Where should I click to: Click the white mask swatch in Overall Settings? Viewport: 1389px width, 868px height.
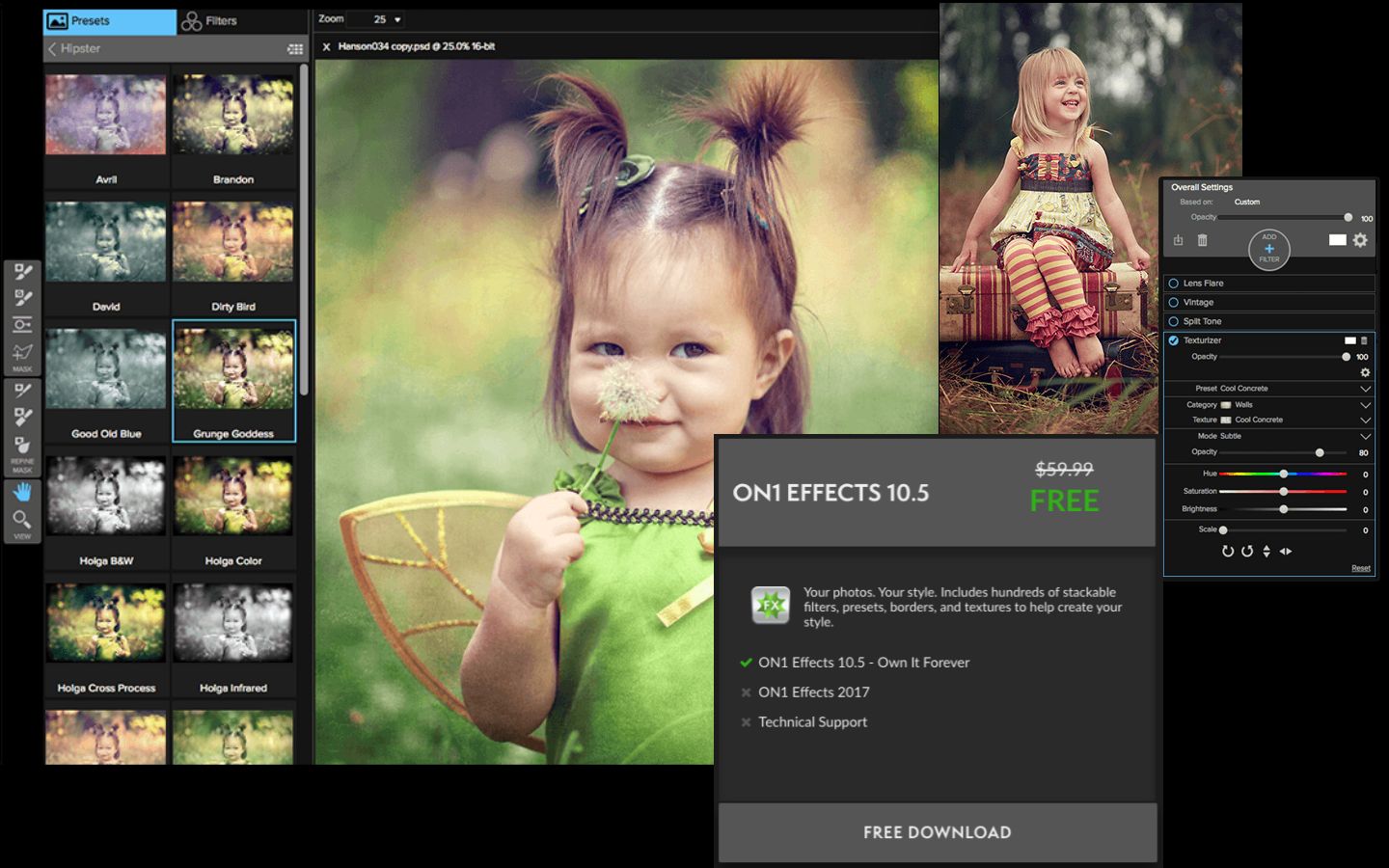[x=1337, y=240]
